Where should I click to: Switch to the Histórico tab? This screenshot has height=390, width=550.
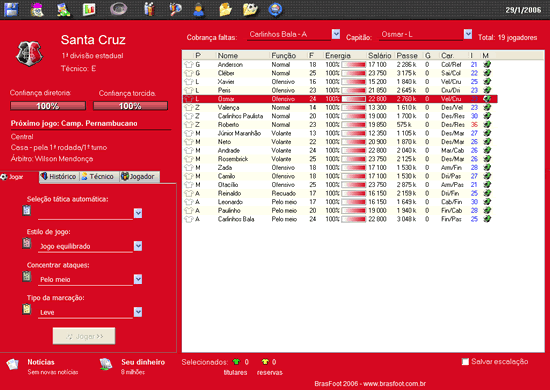pyautogui.click(x=59, y=176)
